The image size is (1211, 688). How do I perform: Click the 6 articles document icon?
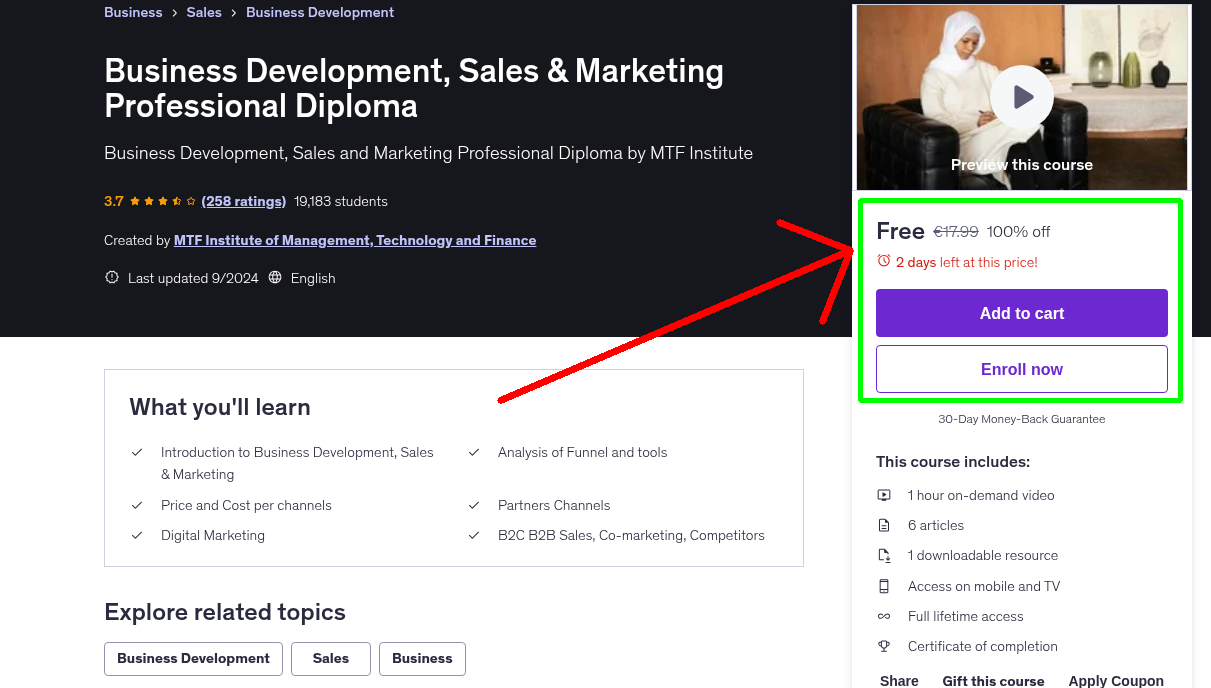coord(884,525)
